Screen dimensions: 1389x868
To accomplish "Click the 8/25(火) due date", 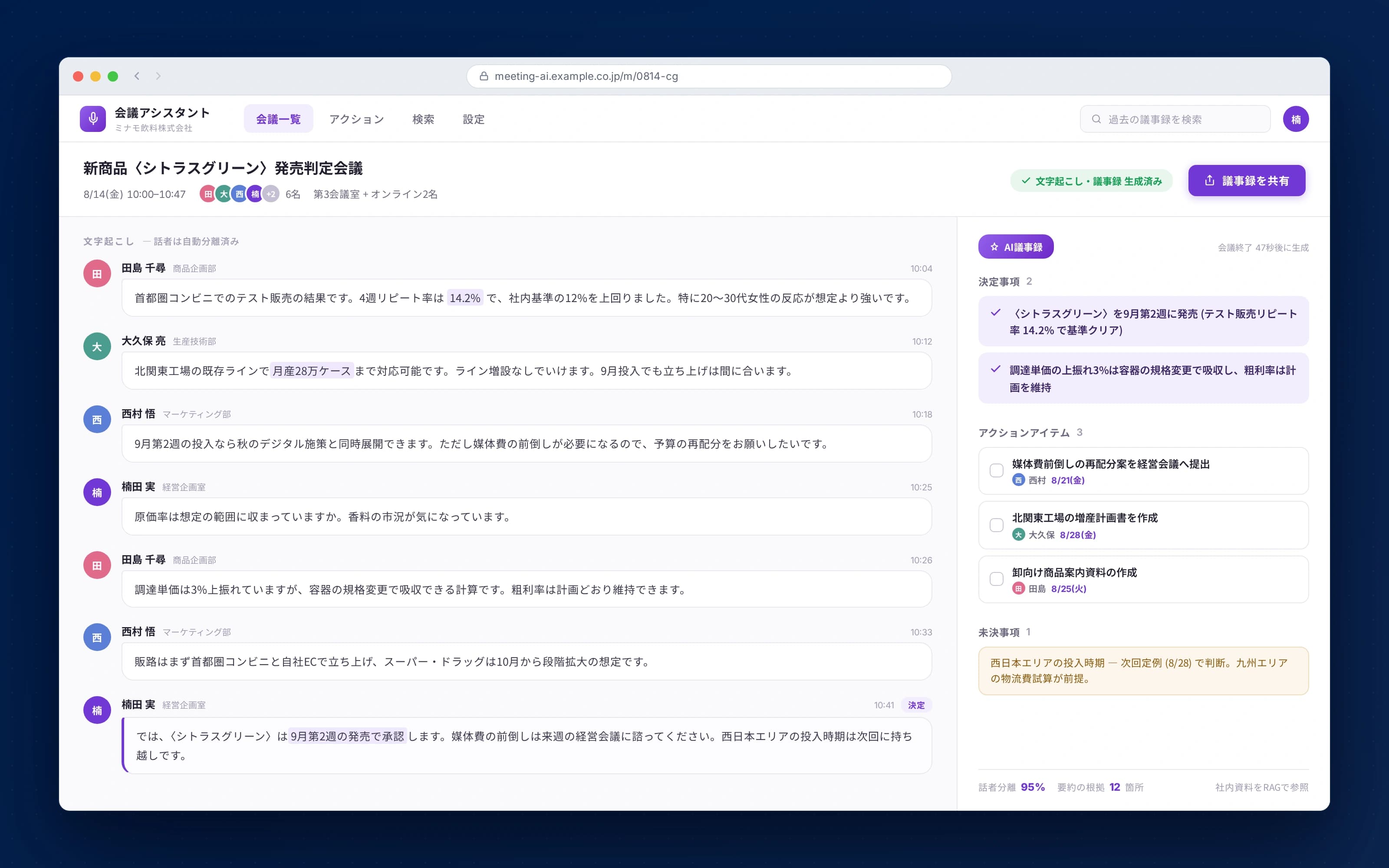I will click(1068, 589).
